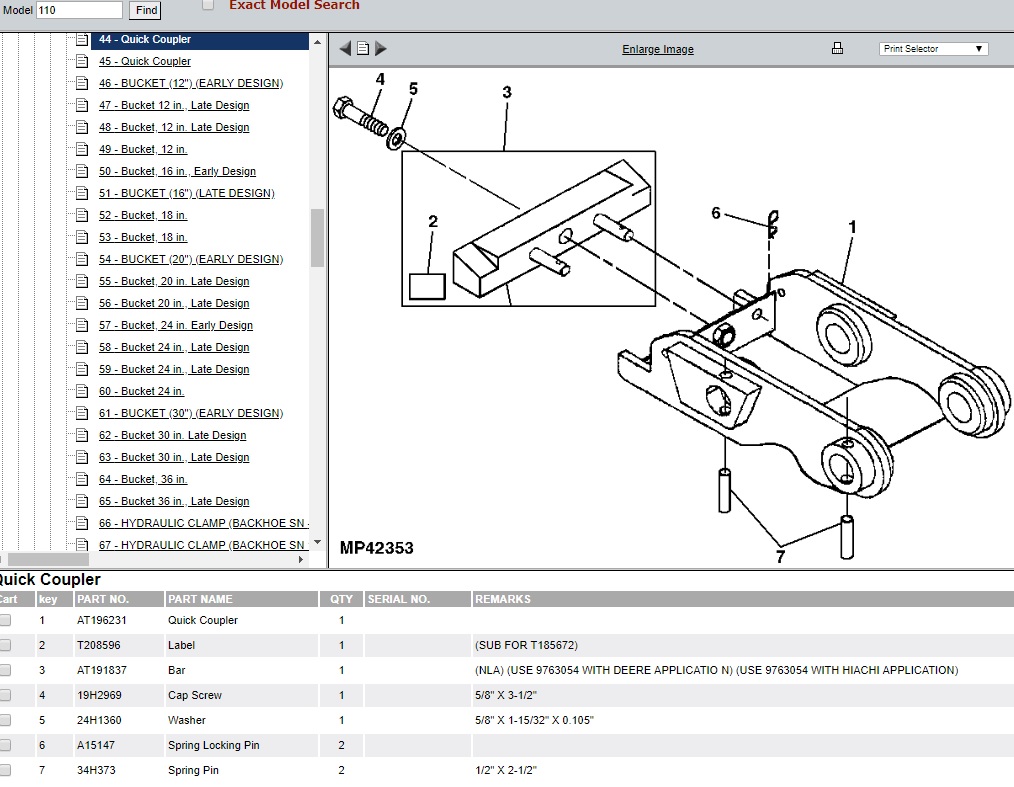Click into the Model input field

coord(80,10)
